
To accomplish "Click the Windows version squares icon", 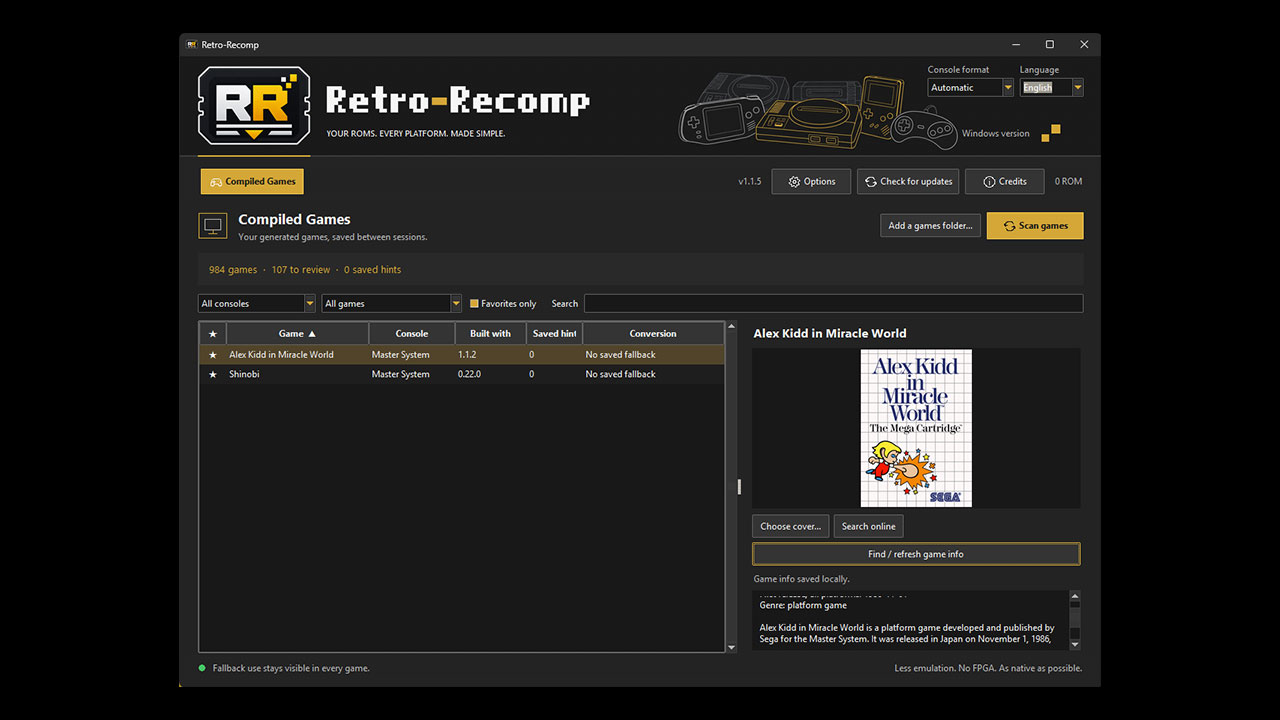I will pyautogui.click(x=1050, y=133).
